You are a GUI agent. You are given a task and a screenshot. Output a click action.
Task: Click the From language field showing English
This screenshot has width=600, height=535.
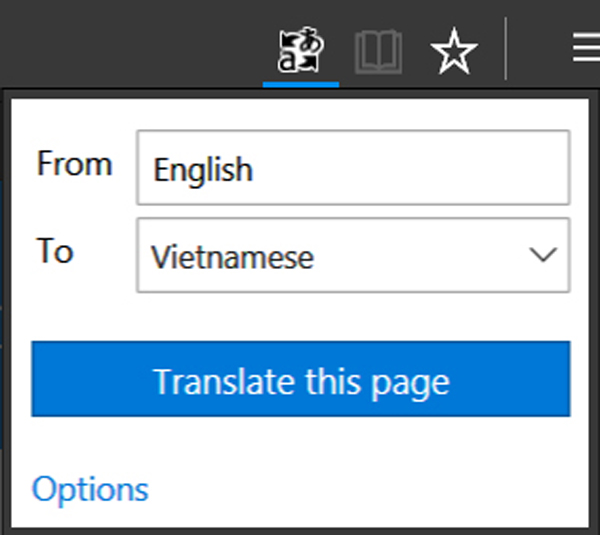coord(352,168)
